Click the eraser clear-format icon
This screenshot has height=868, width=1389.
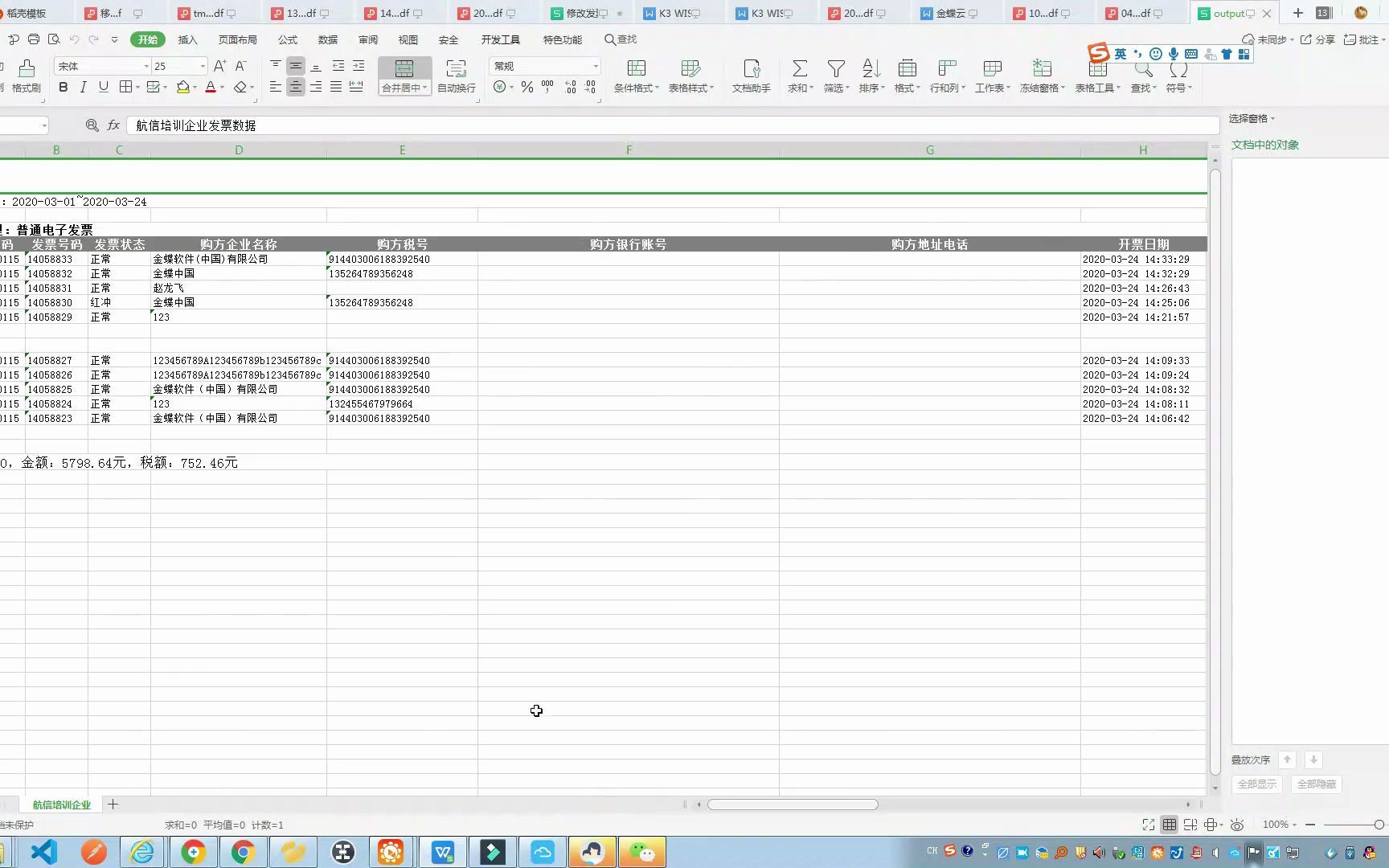[240, 87]
